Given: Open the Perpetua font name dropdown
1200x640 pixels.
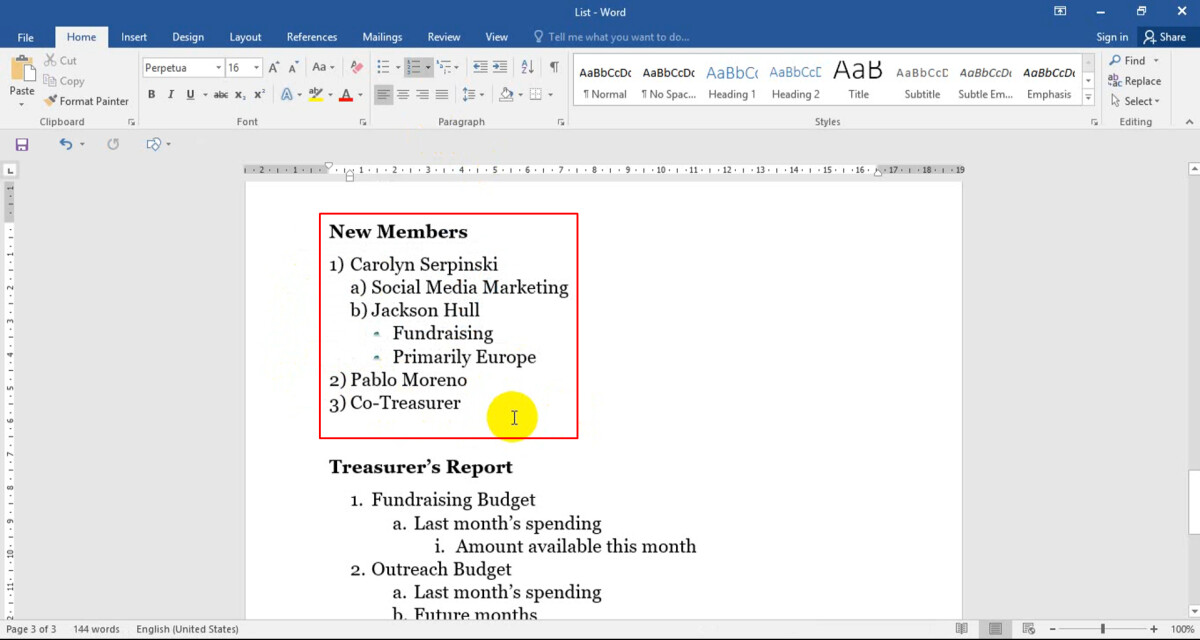Looking at the screenshot, I should click(x=218, y=68).
